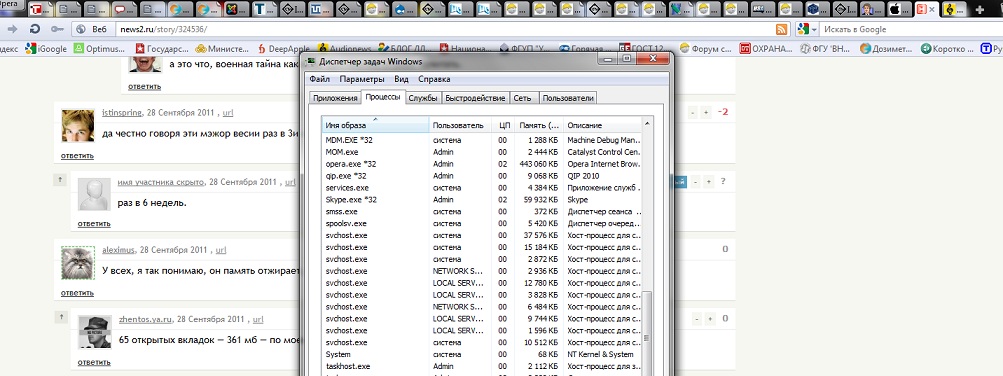The height and width of the screenshot is (376, 1003).
Task: Switch to the Службы tab
Action: [x=423, y=98]
